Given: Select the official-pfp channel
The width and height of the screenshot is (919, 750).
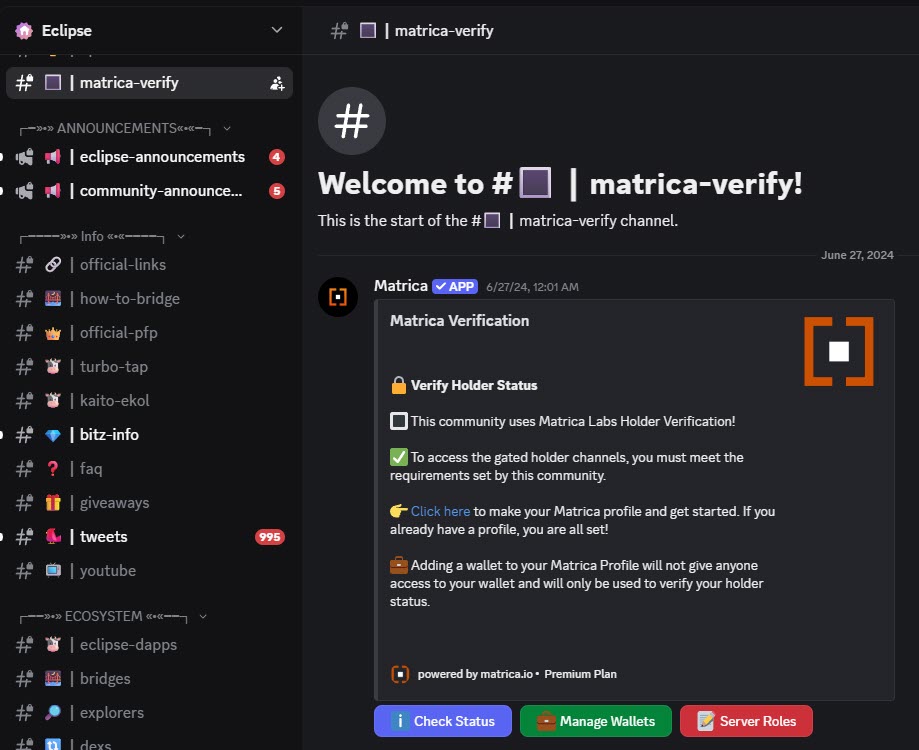Looking at the screenshot, I should coord(149,333).
